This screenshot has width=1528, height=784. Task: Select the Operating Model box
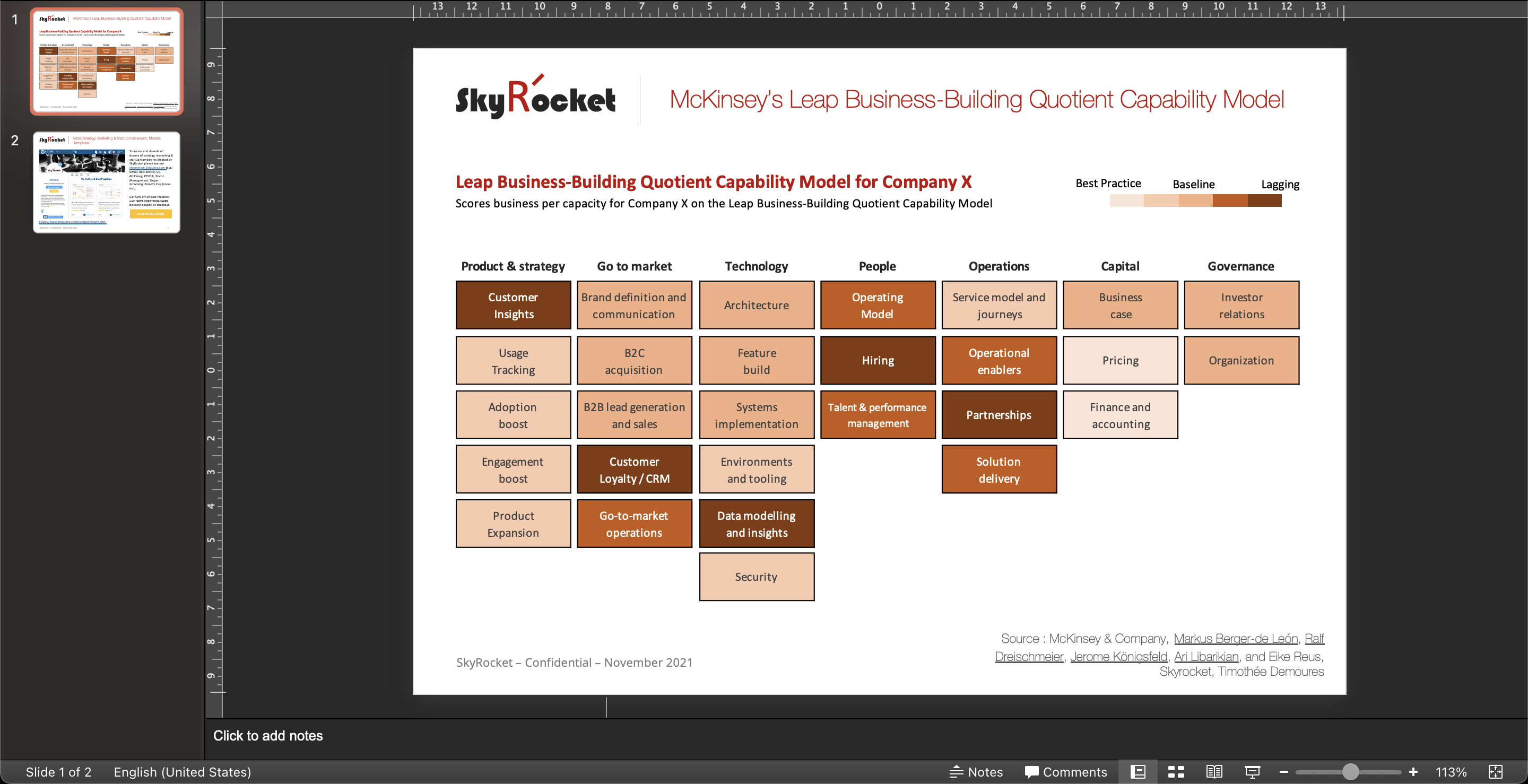pyautogui.click(x=878, y=305)
